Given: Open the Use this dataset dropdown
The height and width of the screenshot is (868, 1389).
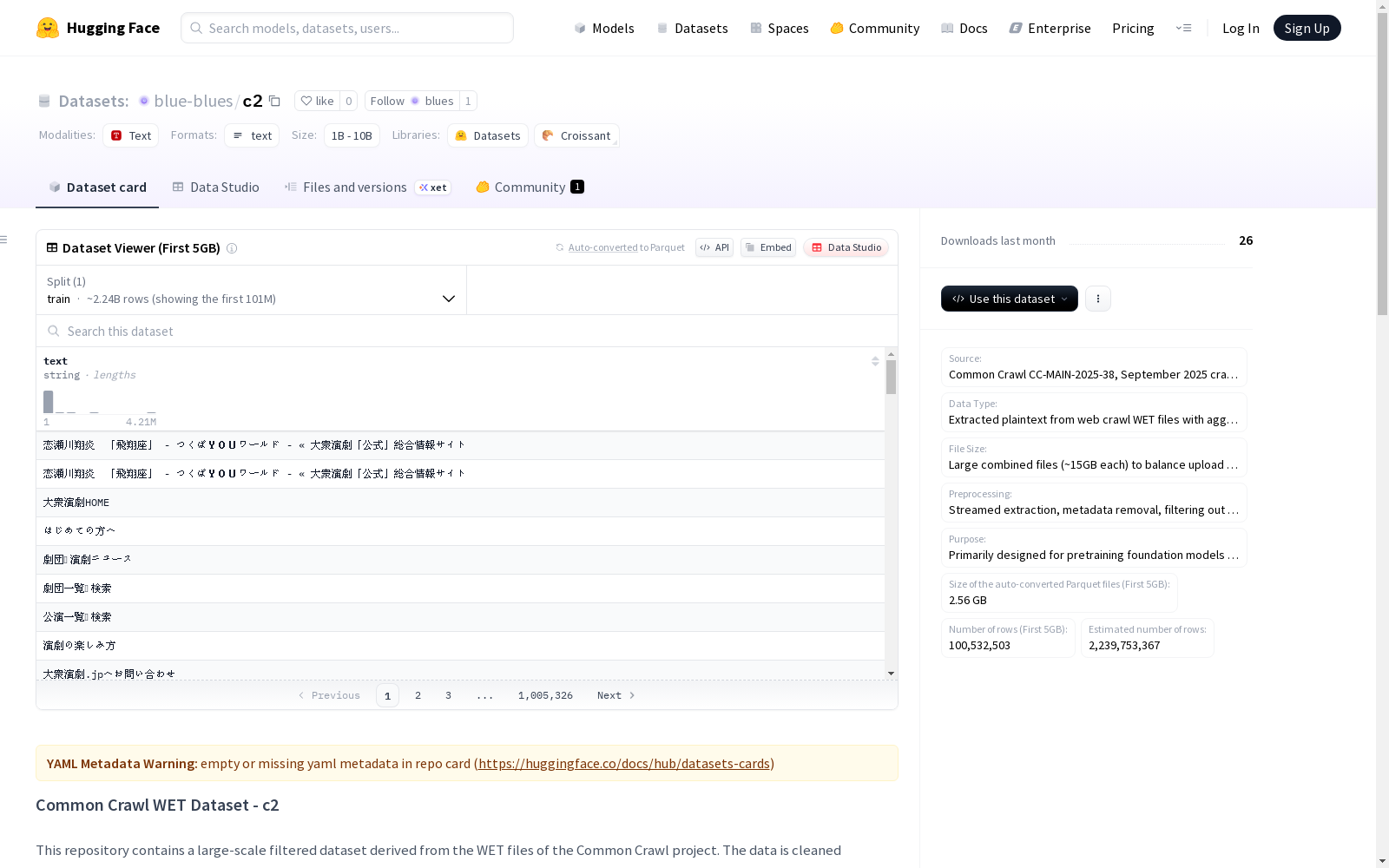Looking at the screenshot, I should (x=1010, y=299).
